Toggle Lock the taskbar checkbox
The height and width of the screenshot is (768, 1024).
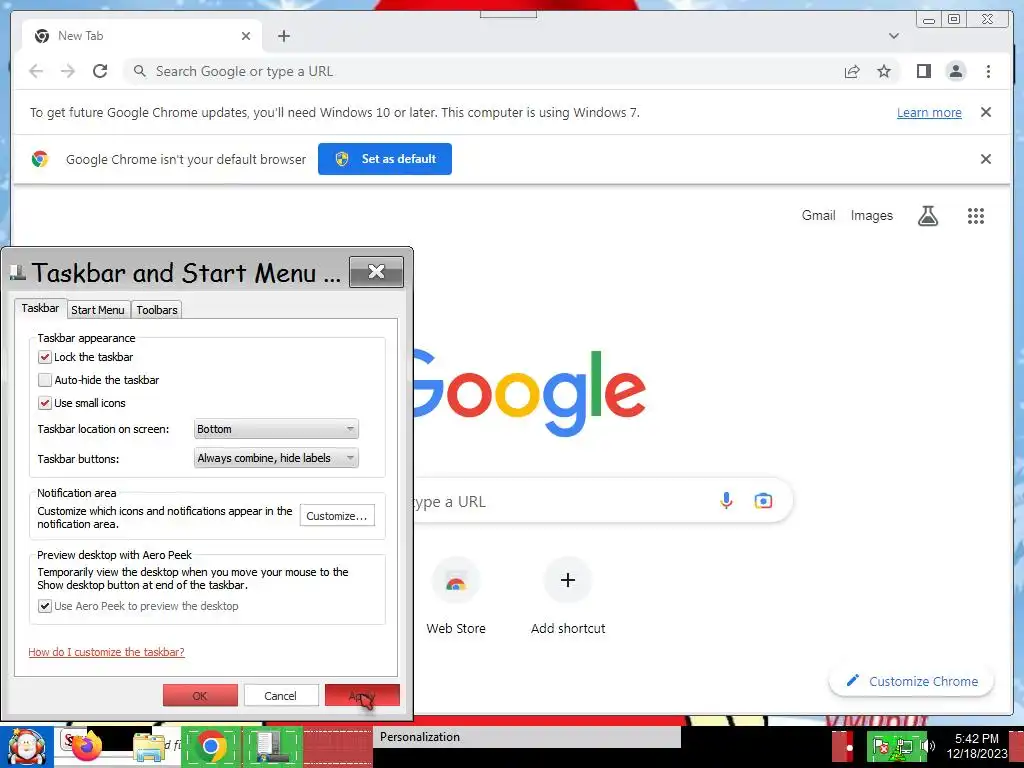[44, 357]
